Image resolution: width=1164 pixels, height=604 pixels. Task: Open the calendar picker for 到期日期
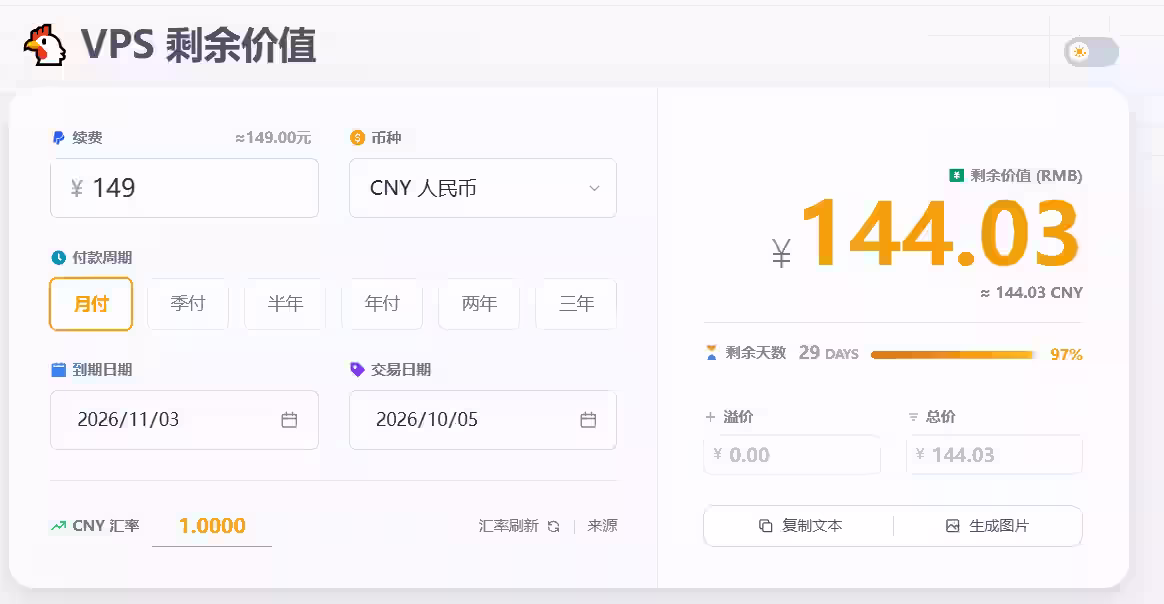coord(290,420)
